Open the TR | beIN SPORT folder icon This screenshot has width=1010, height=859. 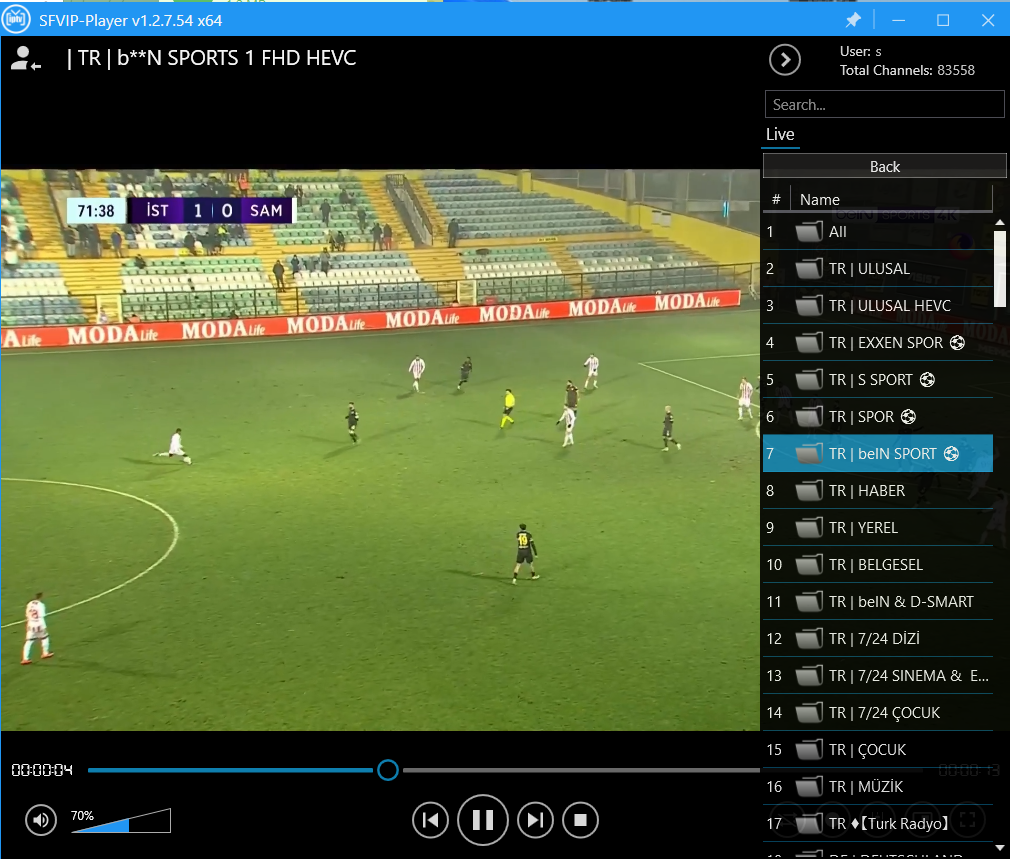point(809,453)
